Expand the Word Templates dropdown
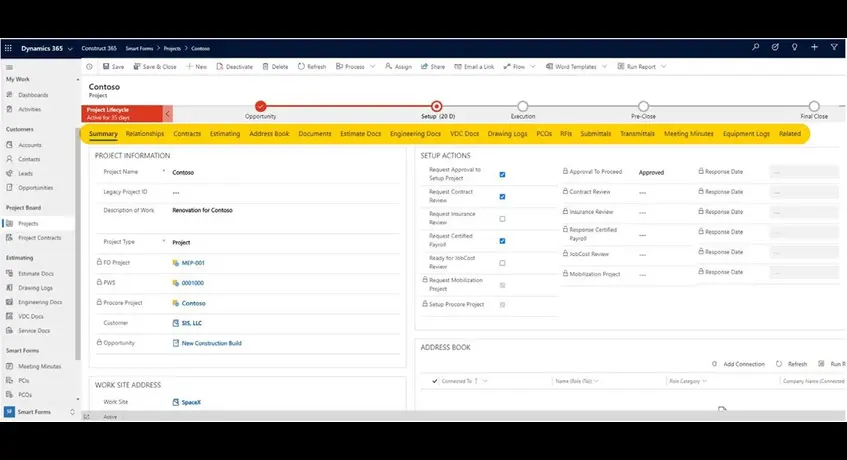This screenshot has width=847, height=460. (604, 66)
